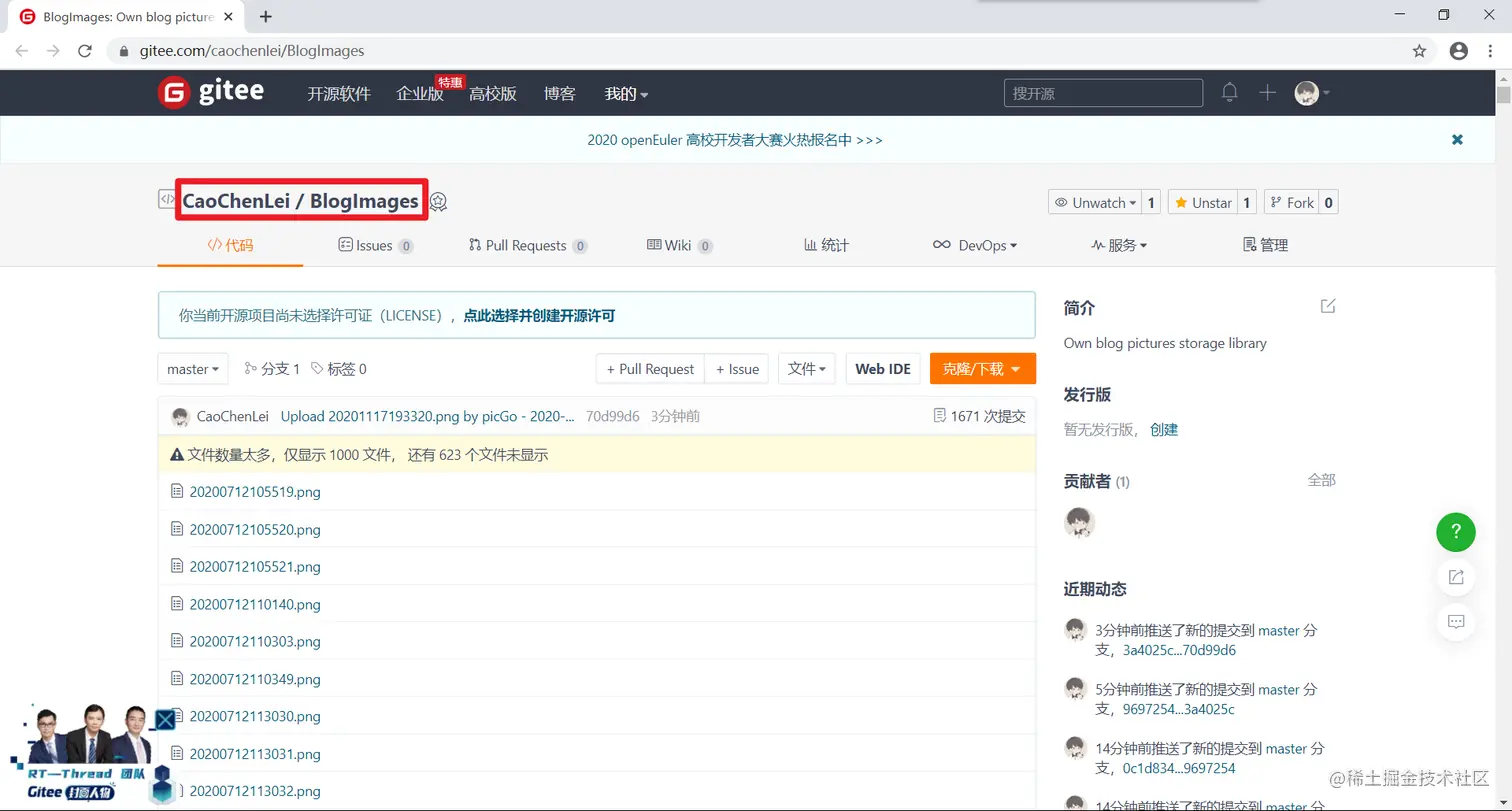Open the 克隆/下载 dropdown button
1512x811 pixels.
982,369
